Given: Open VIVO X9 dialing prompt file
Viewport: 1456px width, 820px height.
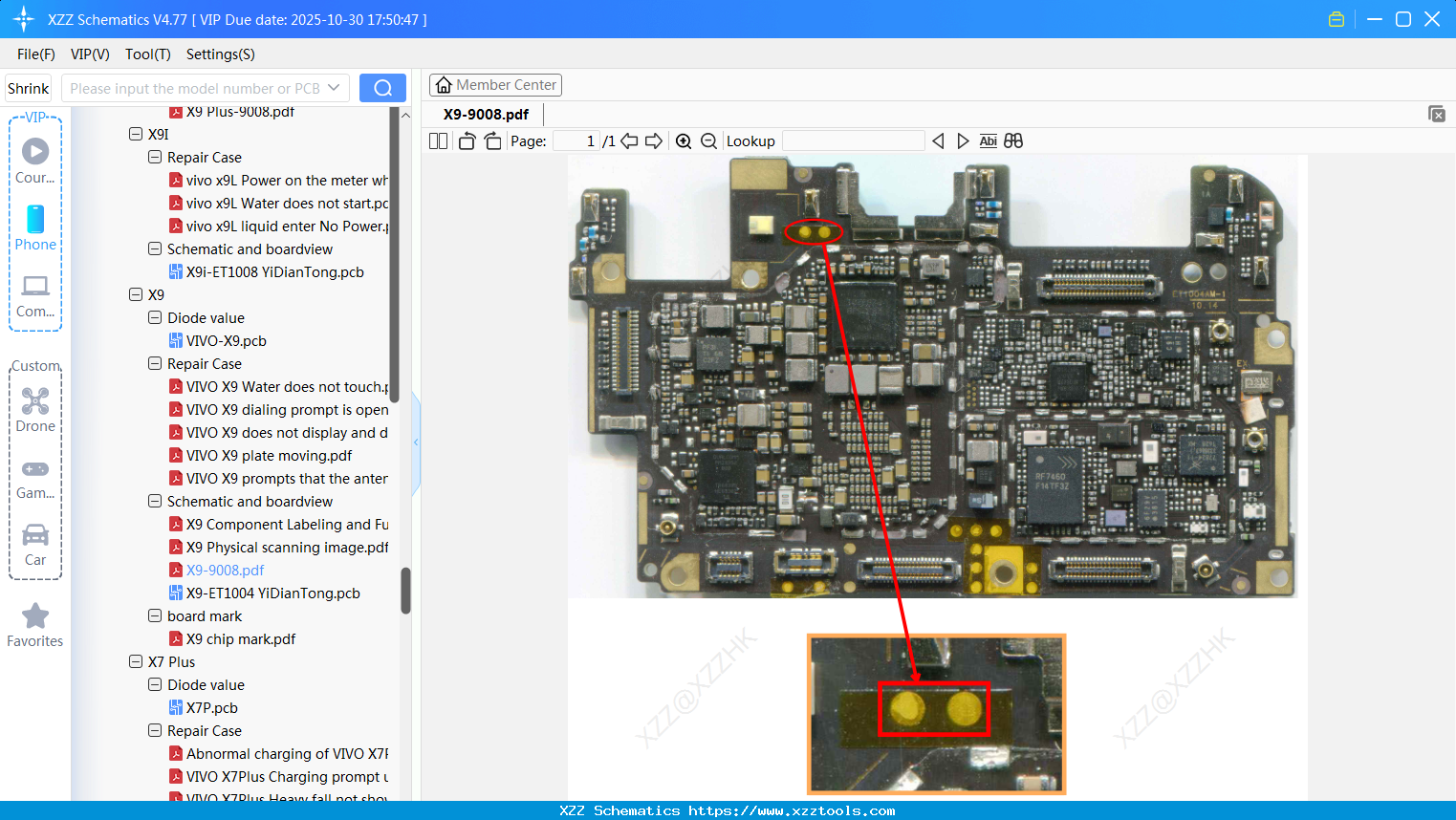Looking at the screenshot, I should [288, 410].
